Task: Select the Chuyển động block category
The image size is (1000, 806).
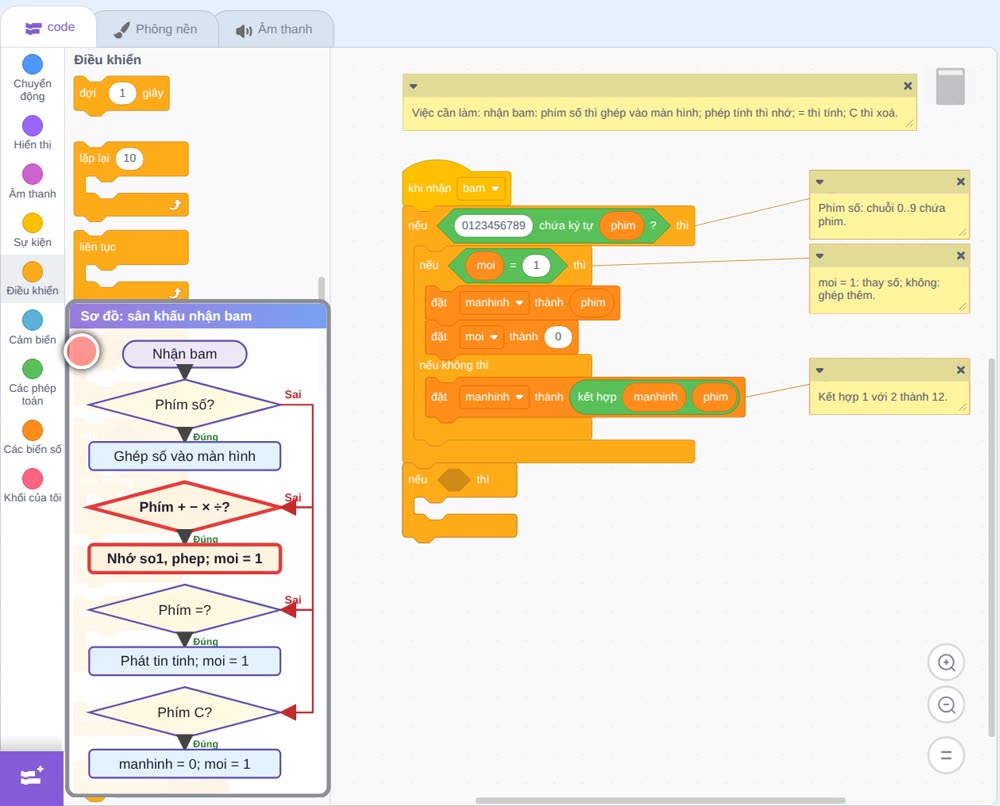Action: 32,78
